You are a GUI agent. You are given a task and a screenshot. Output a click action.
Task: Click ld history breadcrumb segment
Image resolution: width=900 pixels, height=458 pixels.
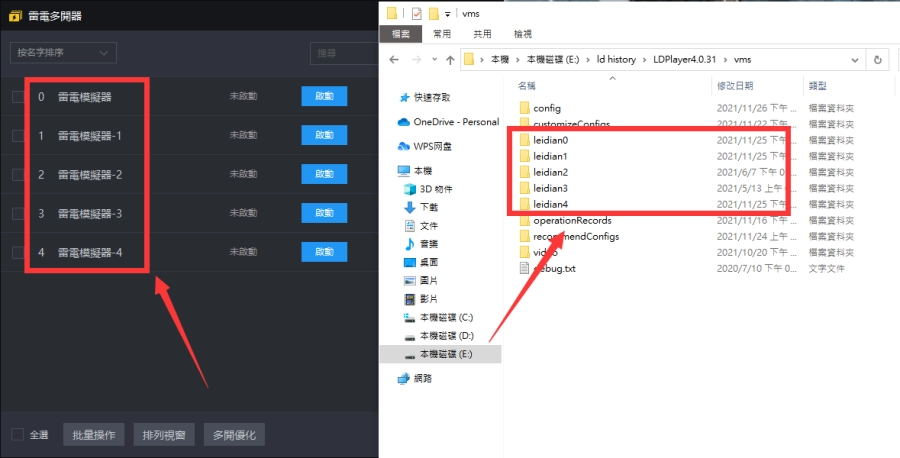616,60
